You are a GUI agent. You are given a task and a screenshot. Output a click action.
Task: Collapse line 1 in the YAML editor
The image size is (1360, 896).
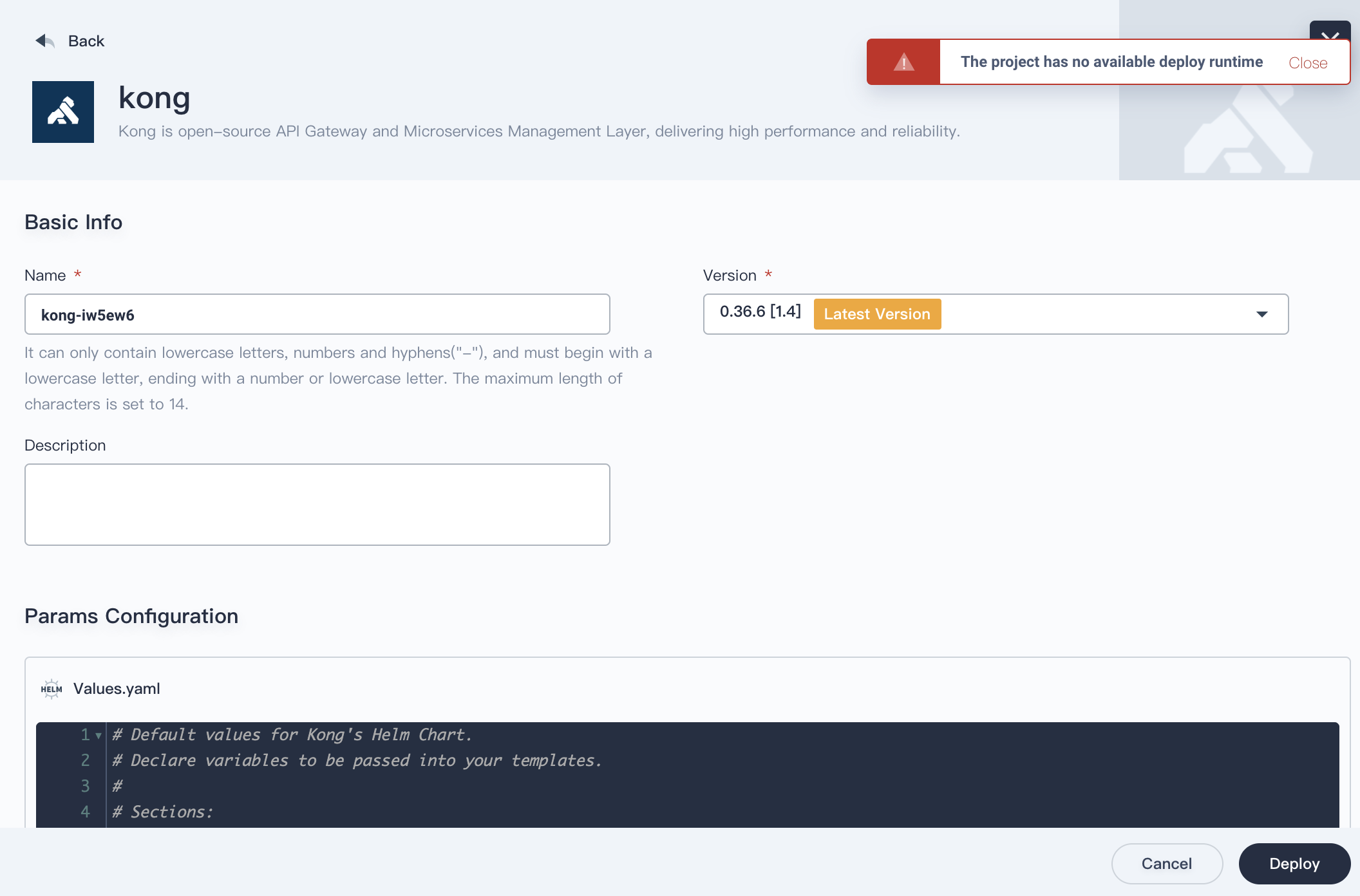click(x=98, y=735)
